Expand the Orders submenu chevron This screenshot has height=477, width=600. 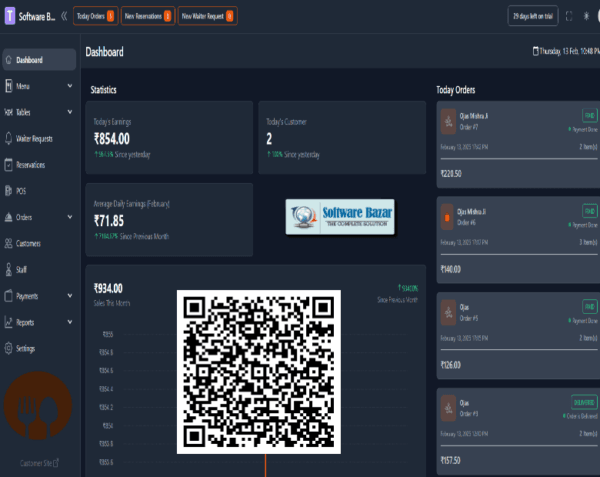click(70, 217)
